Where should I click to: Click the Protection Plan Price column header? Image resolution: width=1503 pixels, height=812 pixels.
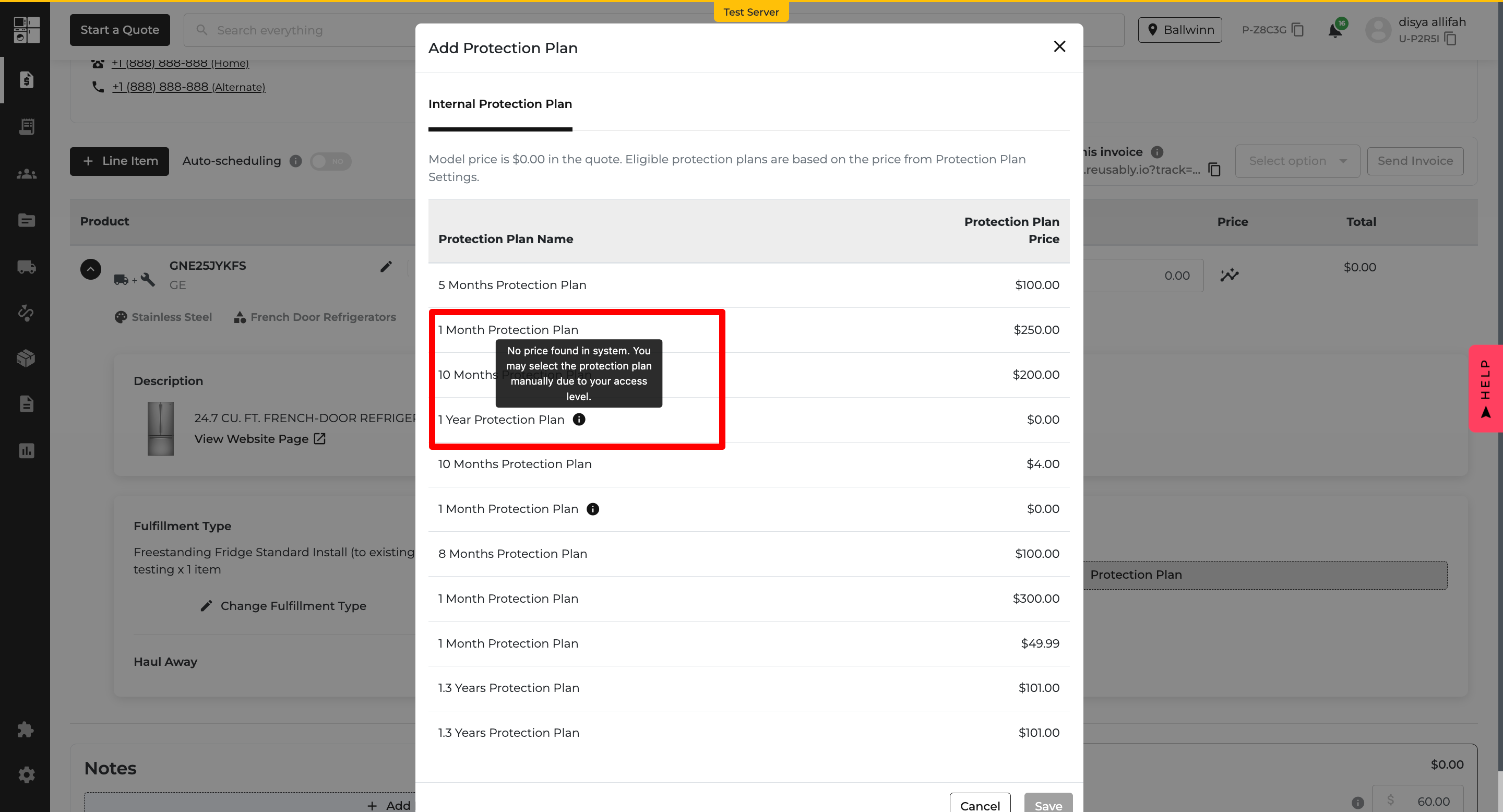[x=1012, y=230]
